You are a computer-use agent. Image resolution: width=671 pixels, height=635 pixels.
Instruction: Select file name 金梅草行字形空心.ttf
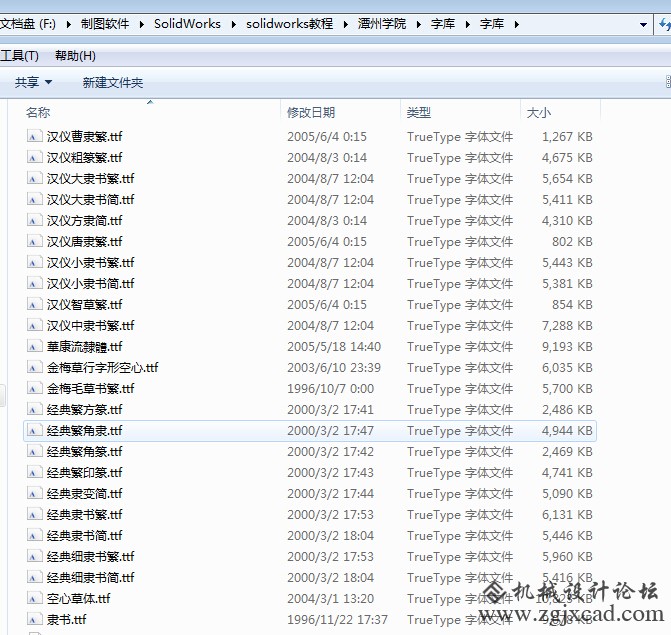(x=102, y=367)
